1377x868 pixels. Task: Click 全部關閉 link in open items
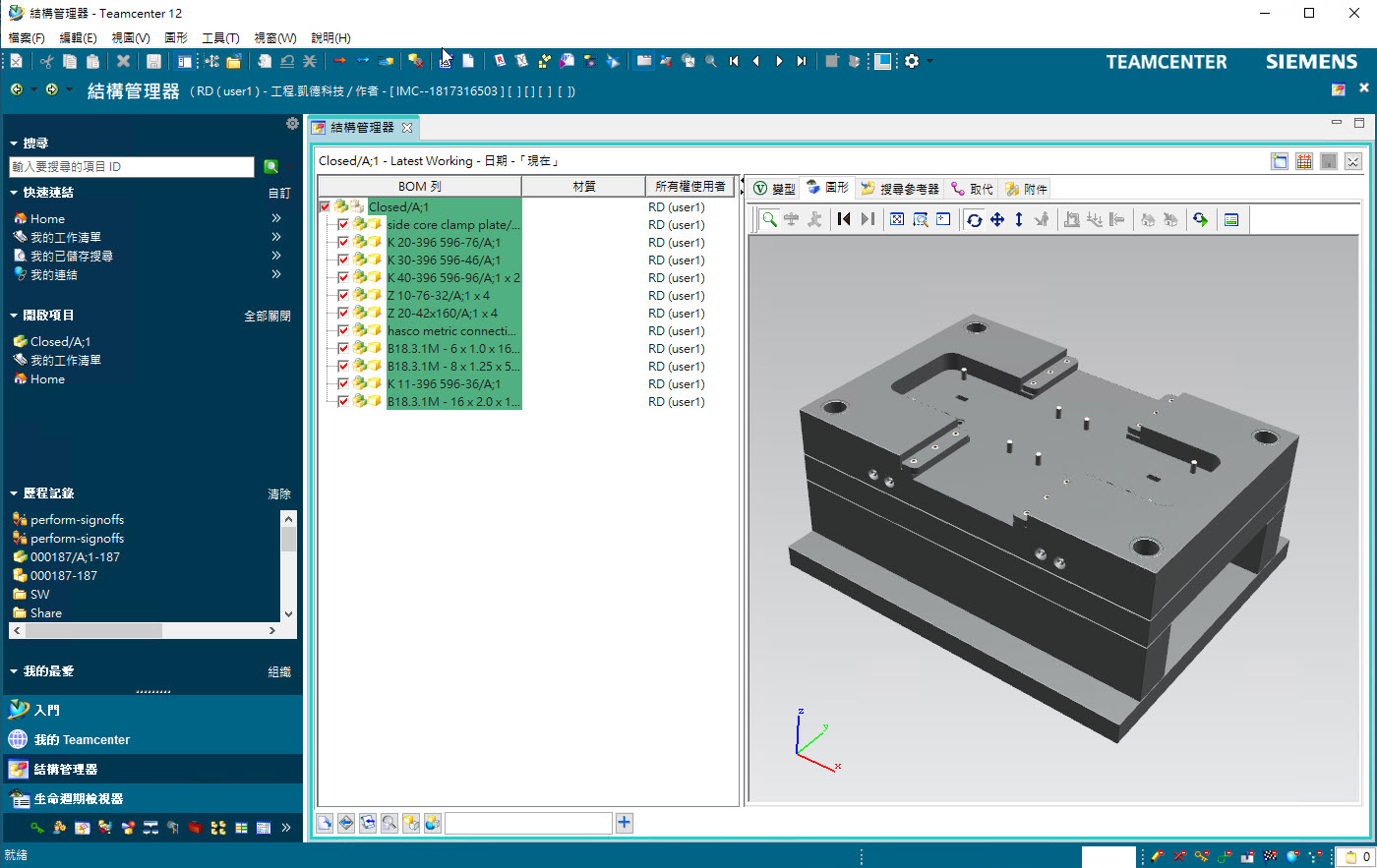268,317
